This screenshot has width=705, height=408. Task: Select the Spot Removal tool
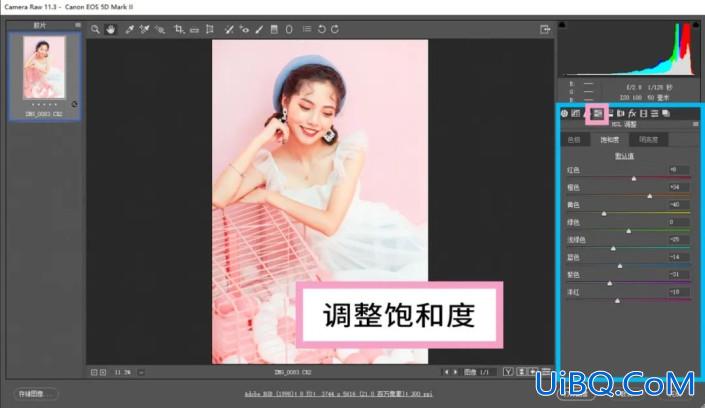point(229,30)
